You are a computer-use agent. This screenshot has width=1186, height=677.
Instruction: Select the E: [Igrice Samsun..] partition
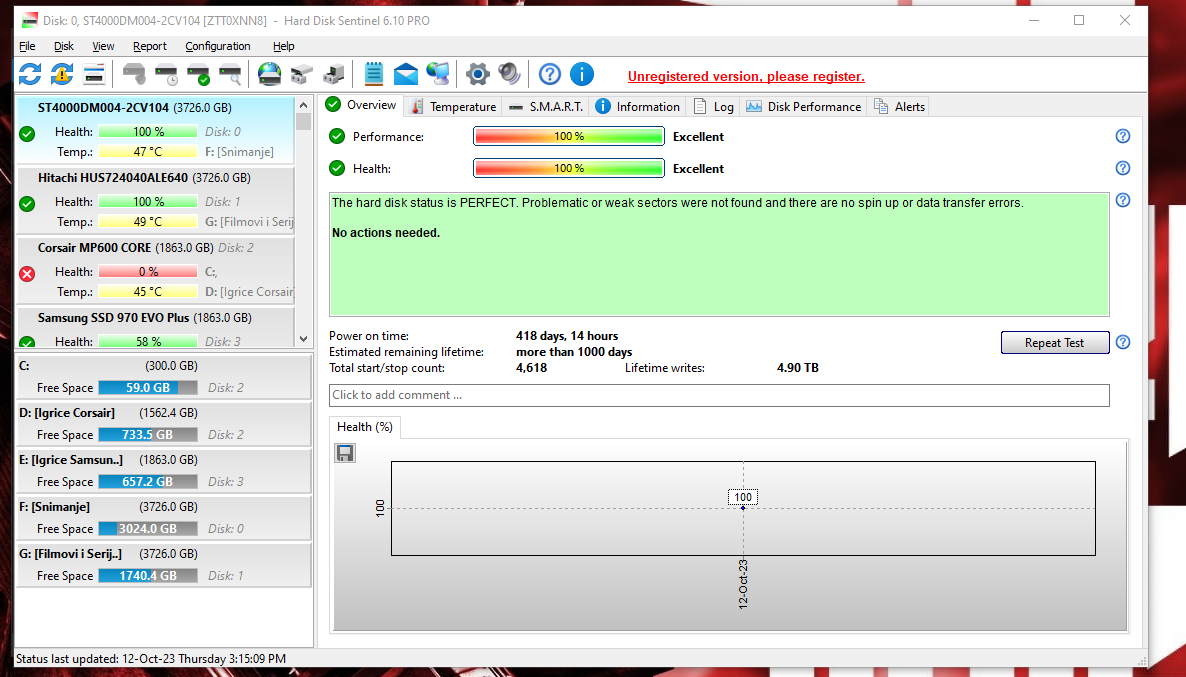(163, 470)
